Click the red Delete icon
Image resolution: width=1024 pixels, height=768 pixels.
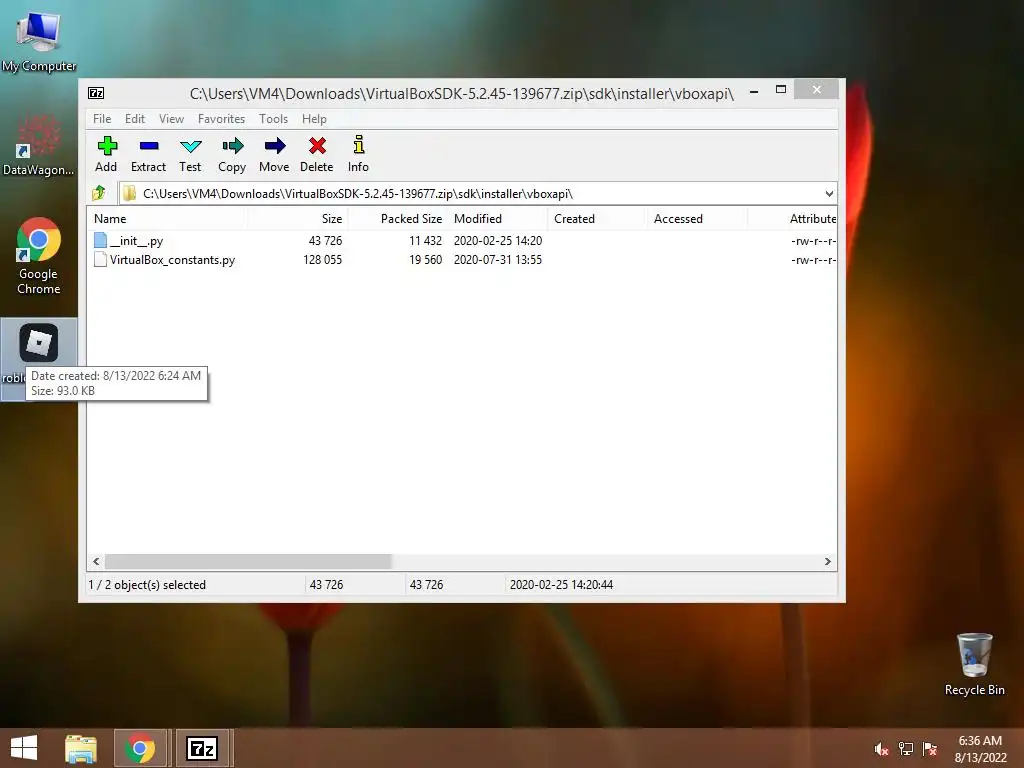click(x=317, y=146)
